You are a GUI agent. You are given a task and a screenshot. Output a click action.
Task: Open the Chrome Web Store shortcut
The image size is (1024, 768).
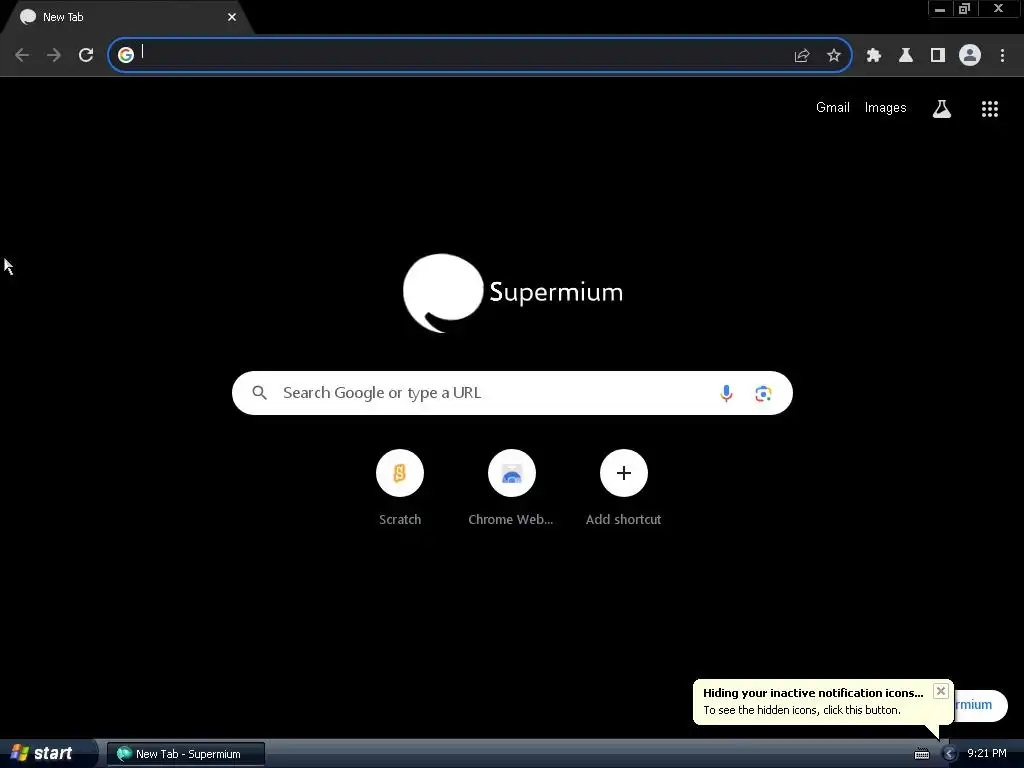point(511,487)
